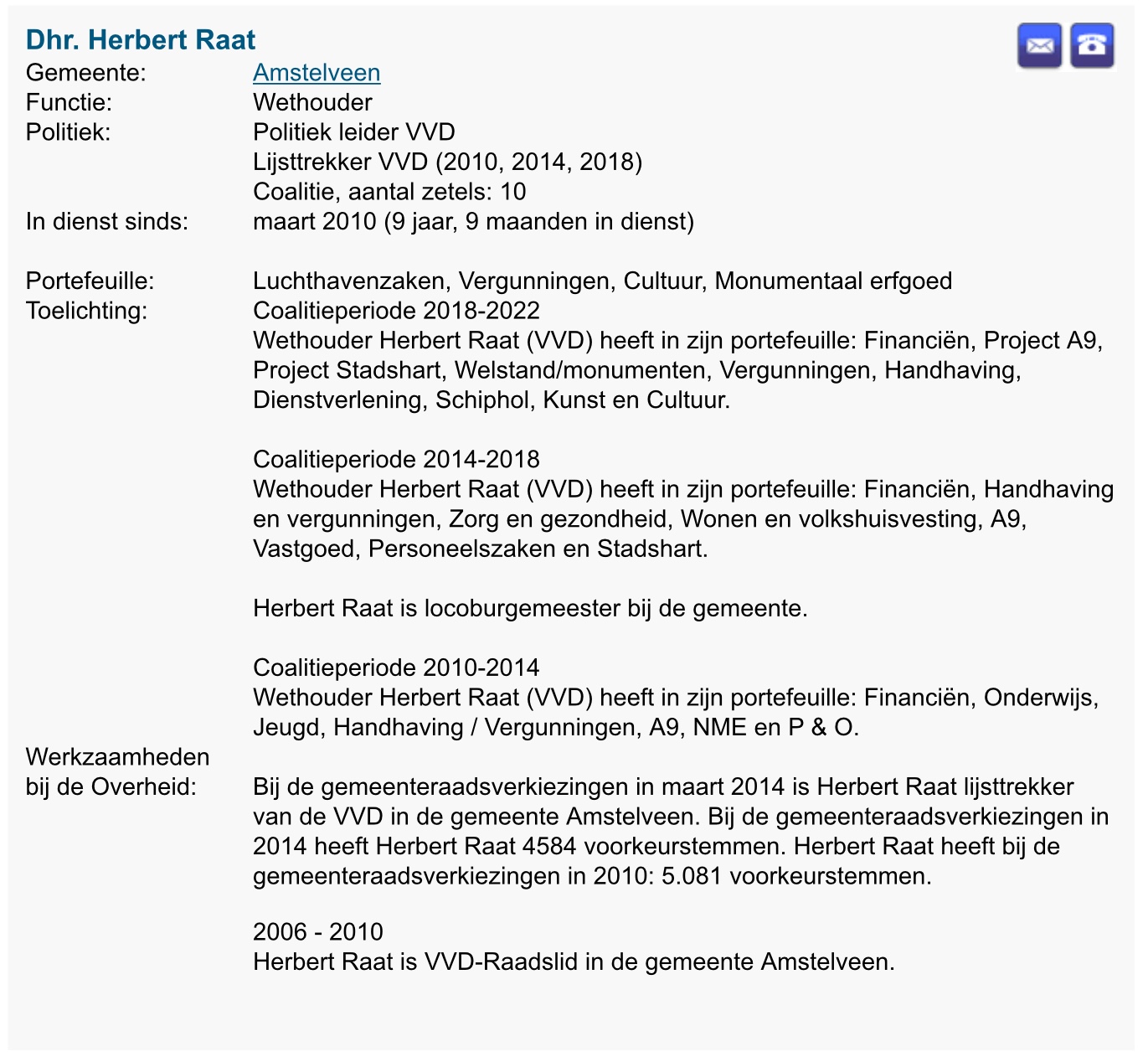Click the maart 2010 service date
The image size is (1148, 1062).
[473, 222]
